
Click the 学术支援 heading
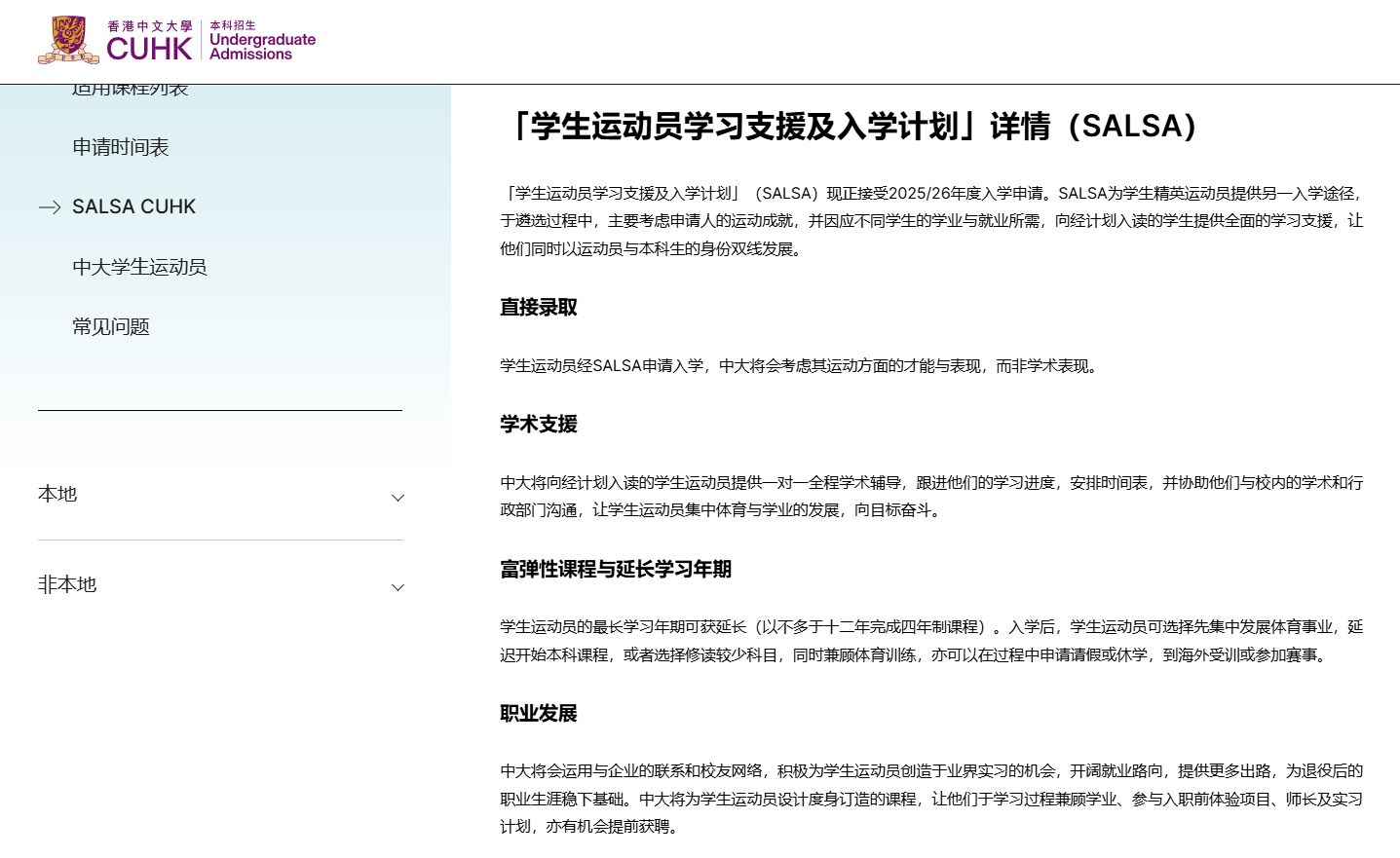(x=539, y=424)
